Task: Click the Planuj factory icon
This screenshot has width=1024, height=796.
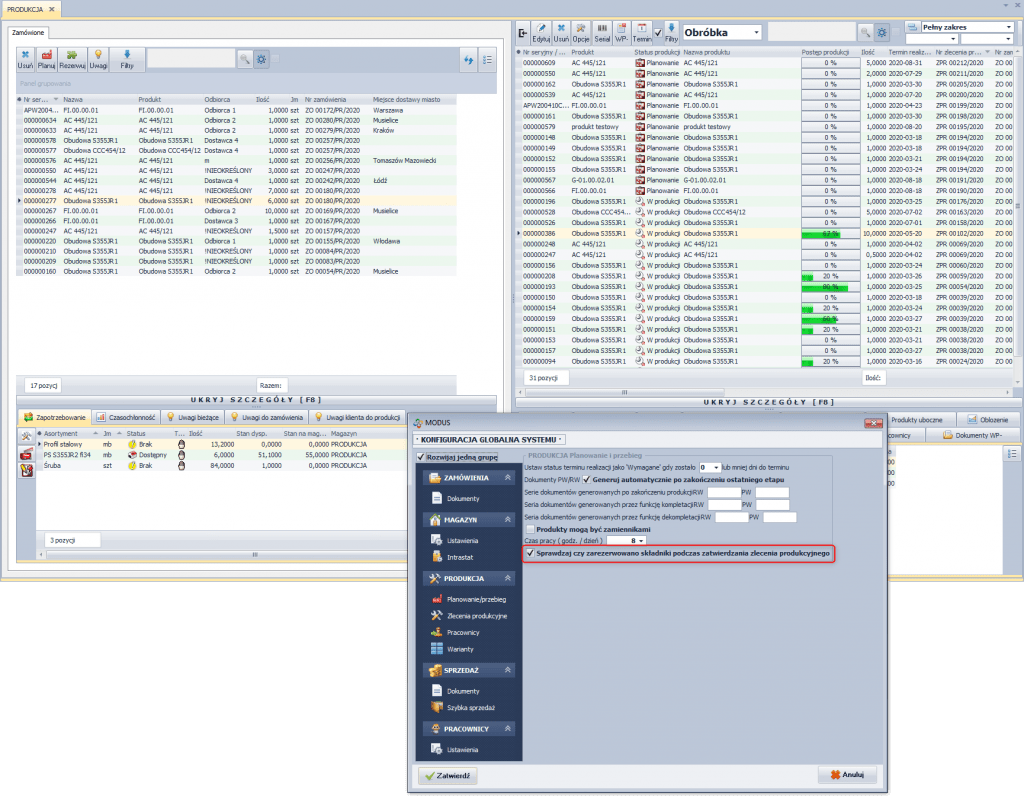Action: click(46, 59)
